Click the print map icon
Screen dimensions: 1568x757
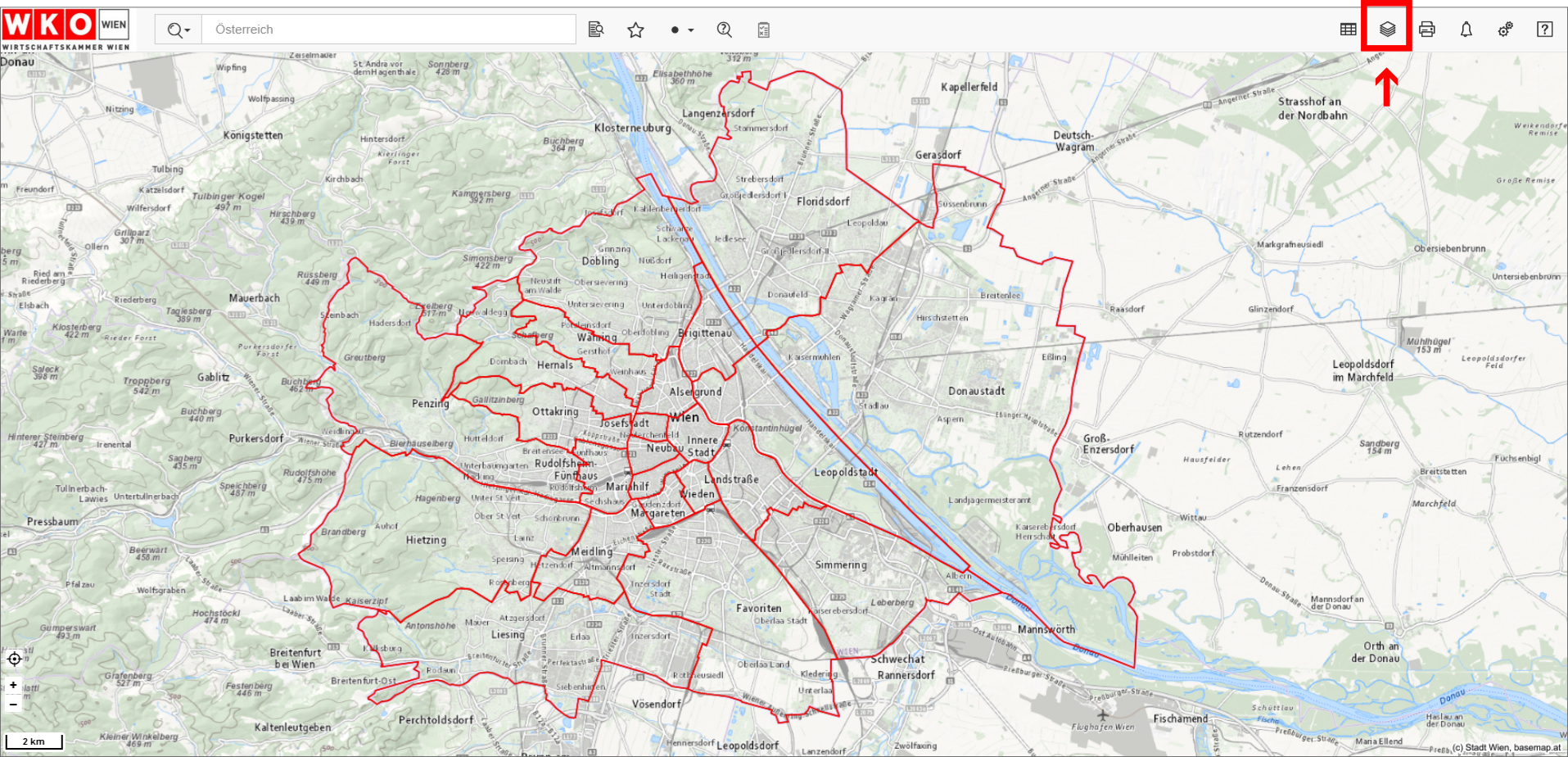[1426, 29]
